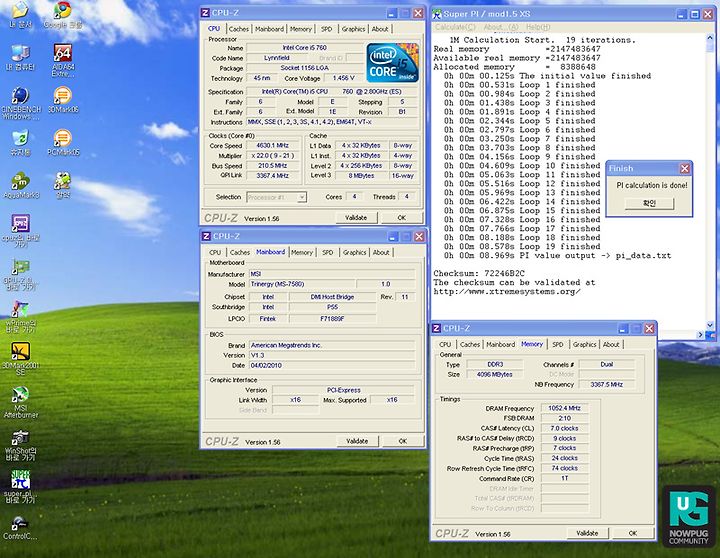
Task: Confirm the PI calculation done dialog
Action: [649, 203]
